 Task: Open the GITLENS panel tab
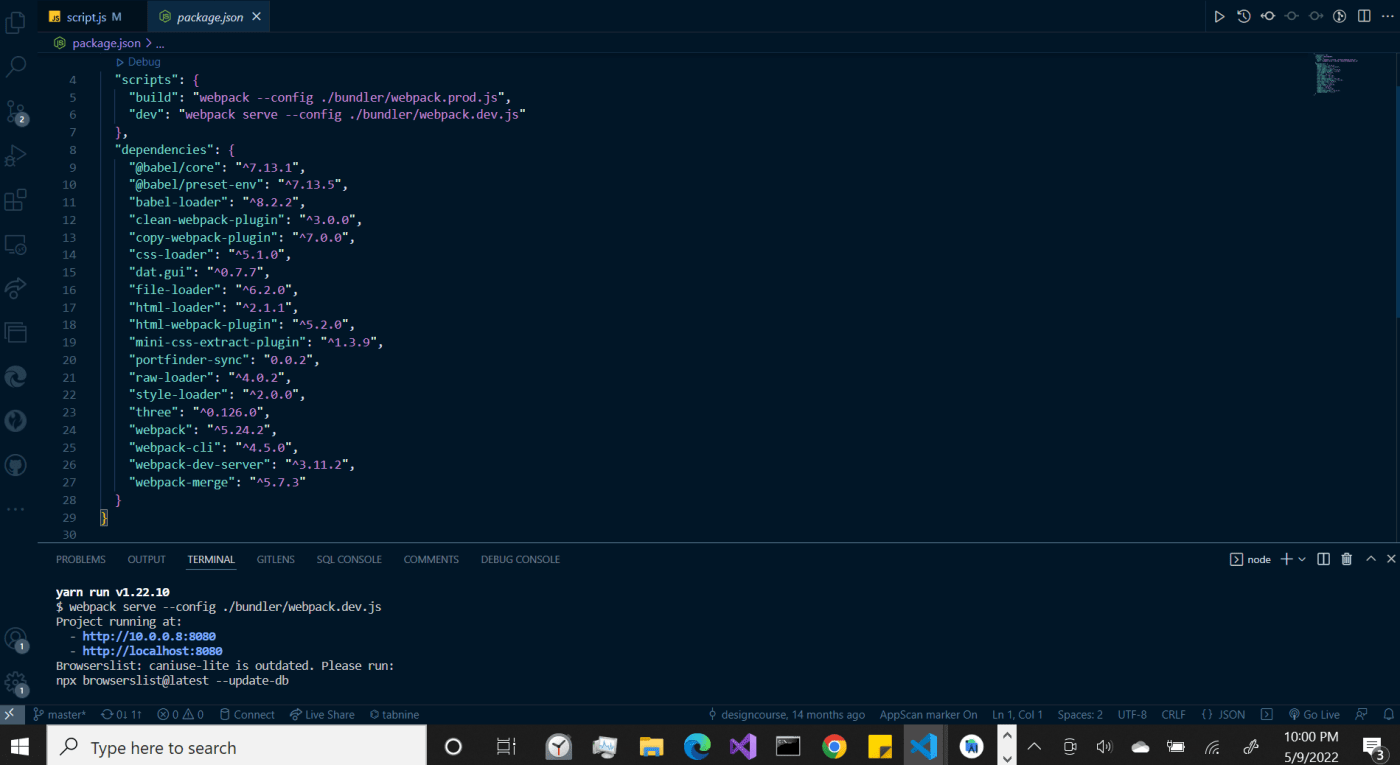click(x=276, y=559)
